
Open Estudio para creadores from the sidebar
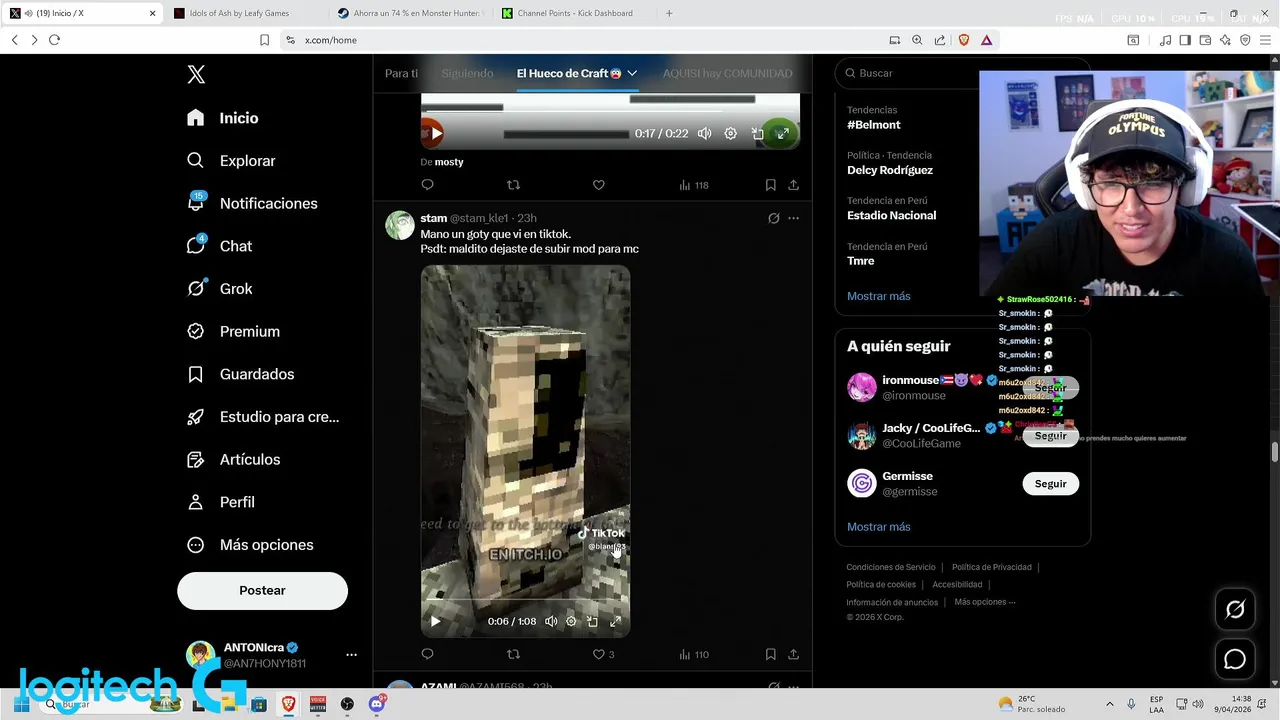tap(263, 417)
